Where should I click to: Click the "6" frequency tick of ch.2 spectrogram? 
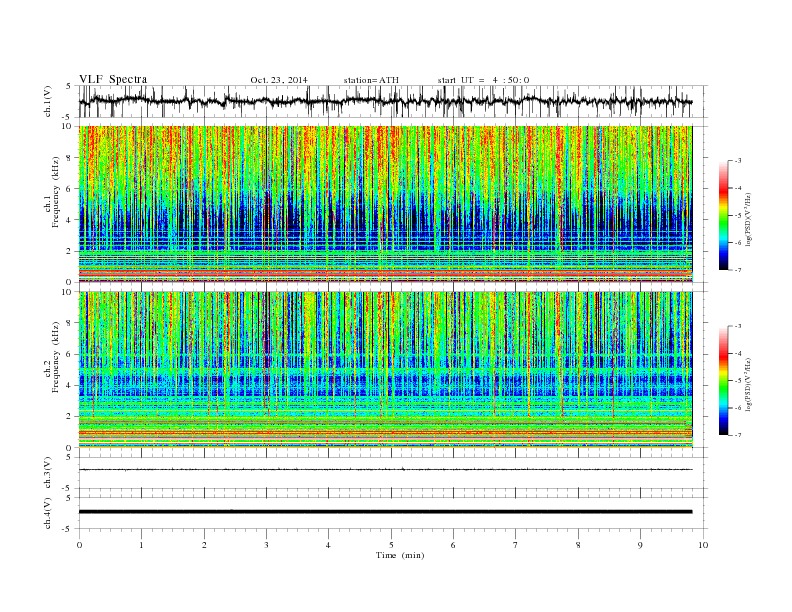pyautogui.click(x=70, y=354)
